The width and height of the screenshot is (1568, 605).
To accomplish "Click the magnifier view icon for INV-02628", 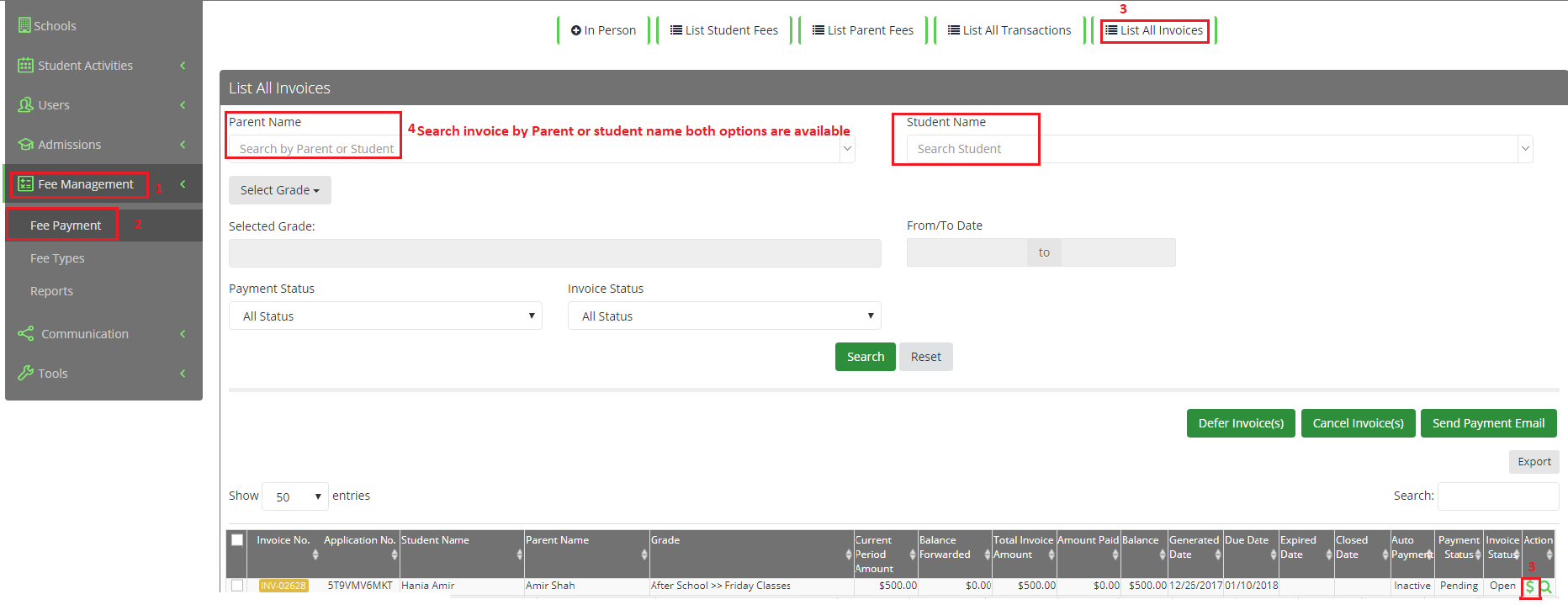I will pos(1546,587).
